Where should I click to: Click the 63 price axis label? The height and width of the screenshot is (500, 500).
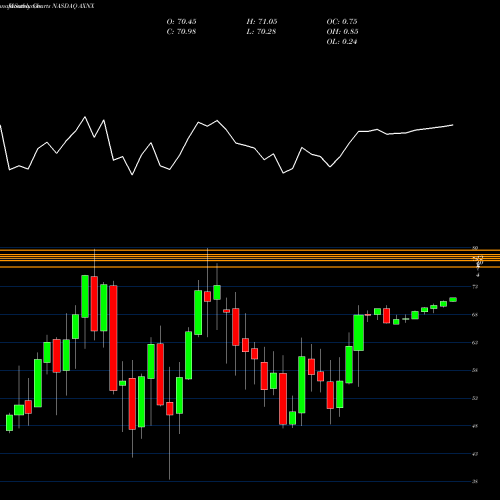click(476, 342)
